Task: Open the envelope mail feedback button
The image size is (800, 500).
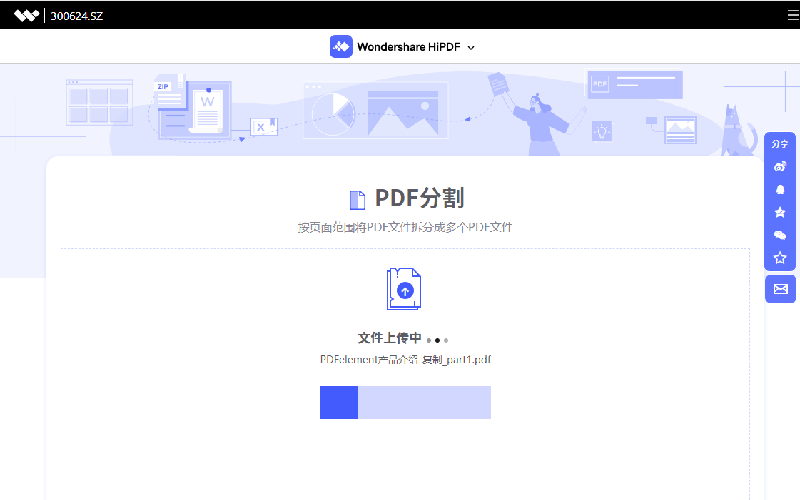Action: pyautogui.click(x=780, y=289)
